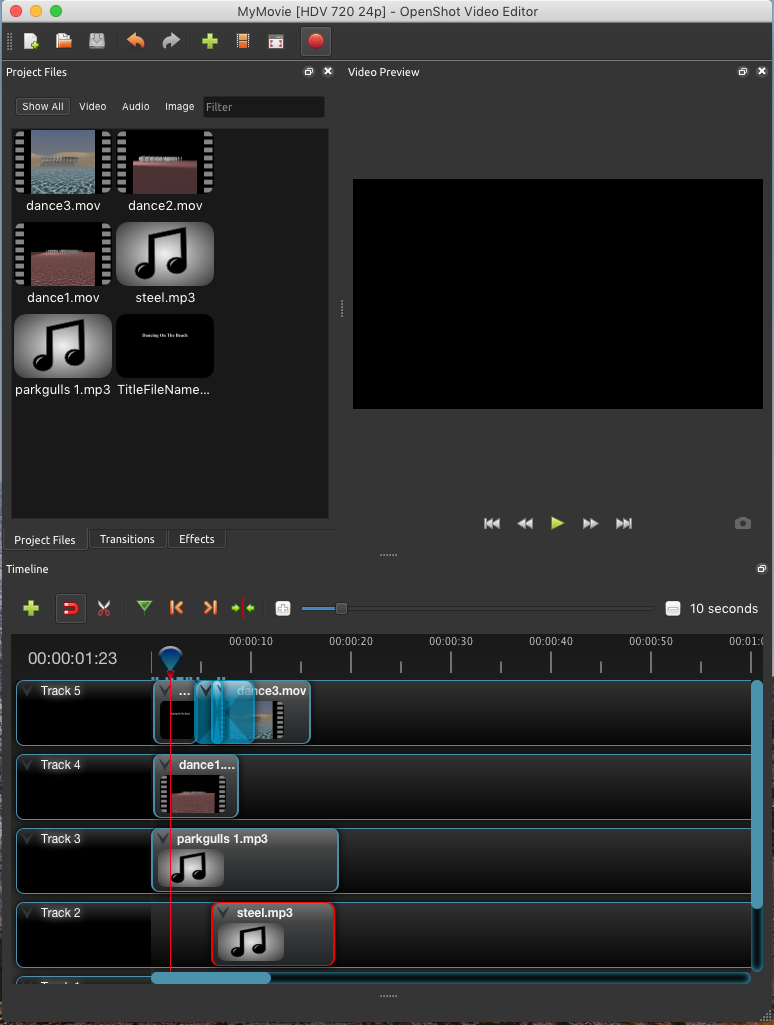Open the Track 2 menu arrow

27,912
